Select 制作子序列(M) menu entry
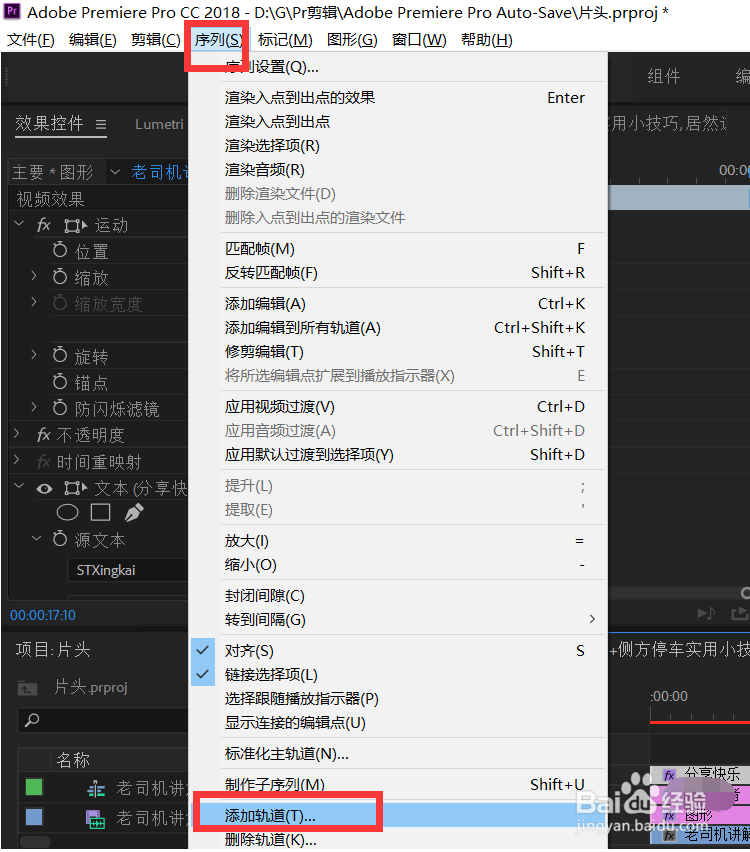 pos(397,785)
